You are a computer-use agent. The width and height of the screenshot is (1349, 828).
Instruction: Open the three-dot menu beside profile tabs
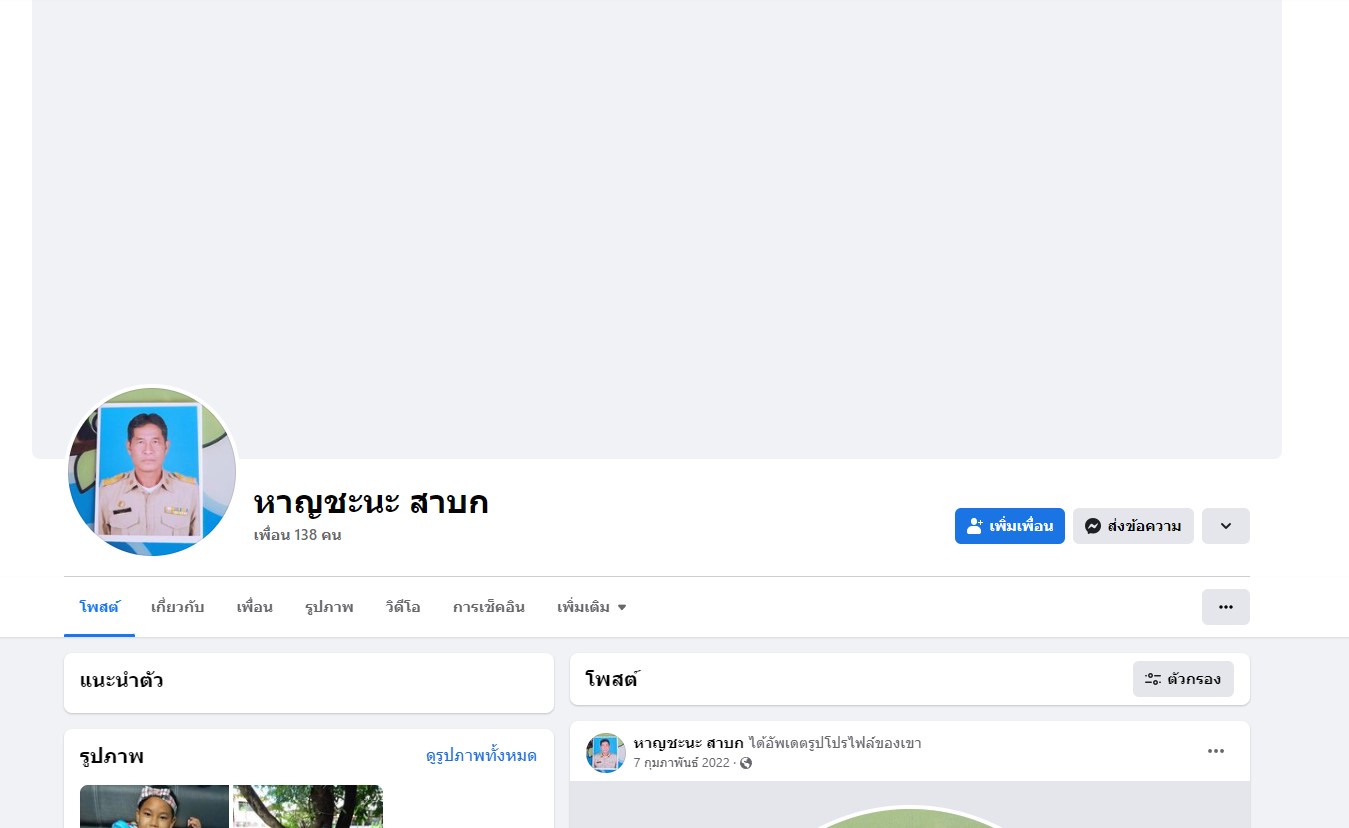pyautogui.click(x=1225, y=607)
